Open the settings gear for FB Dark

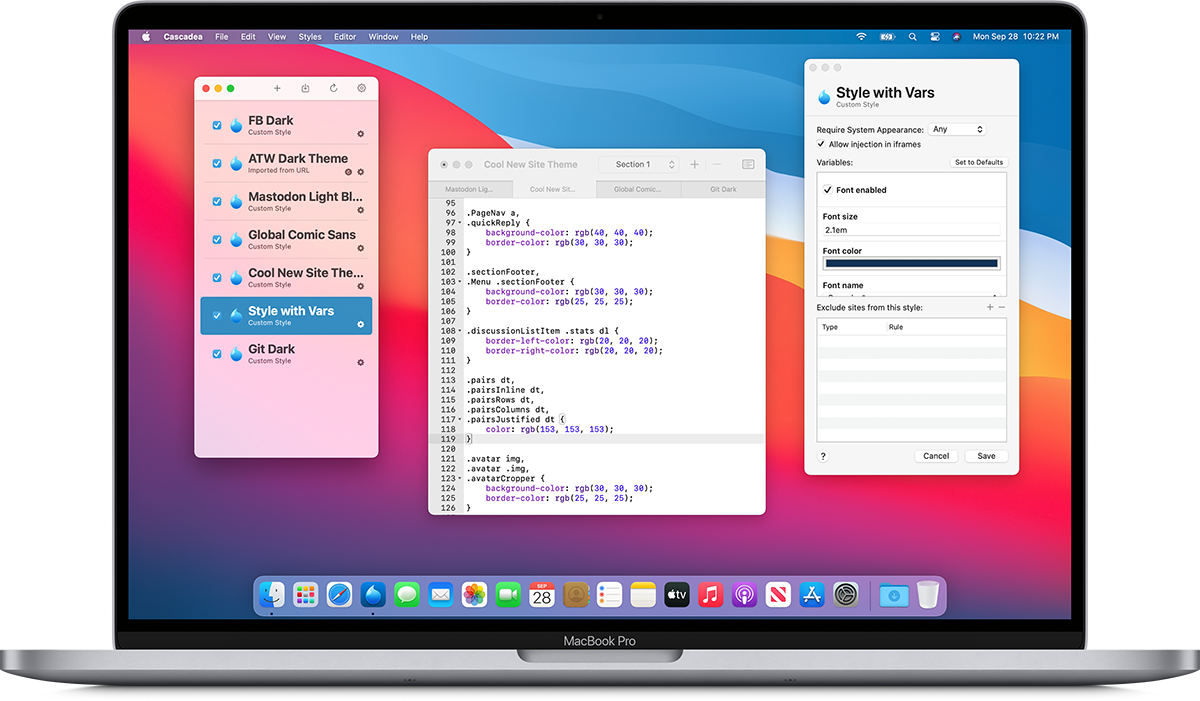coord(361,133)
